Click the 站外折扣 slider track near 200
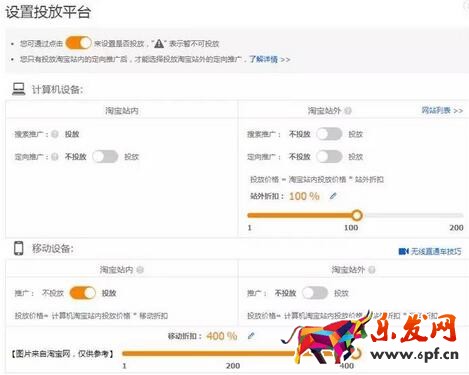This screenshot has height=375, width=469. tap(413, 216)
